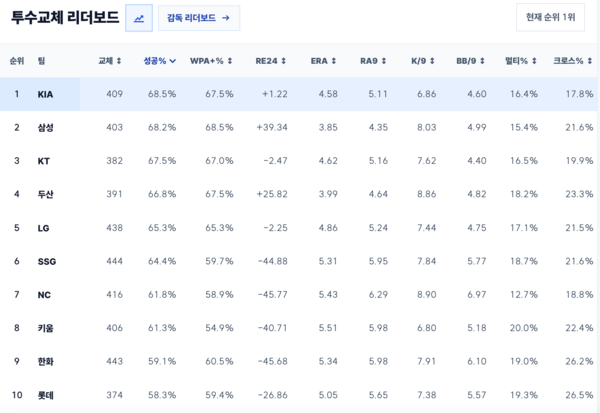Select the KIA team row
The width and height of the screenshot is (600, 413).
pyautogui.click(x=298, y=94)
